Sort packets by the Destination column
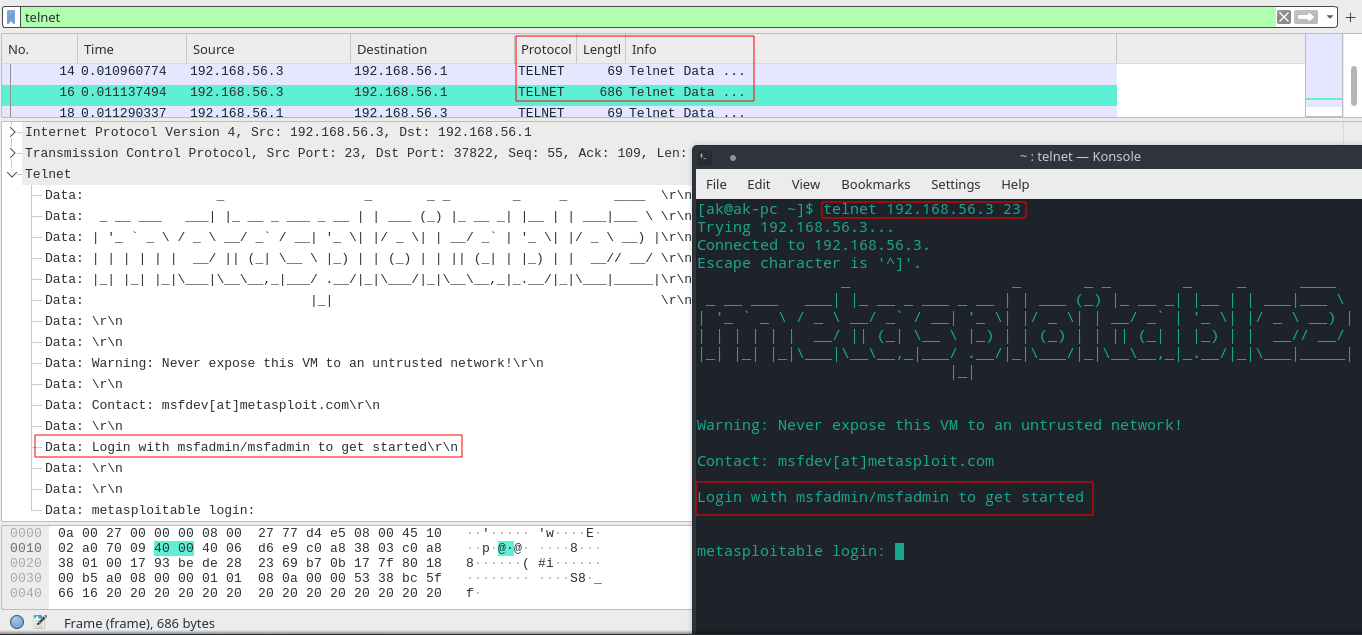 [x=432, y=49]
